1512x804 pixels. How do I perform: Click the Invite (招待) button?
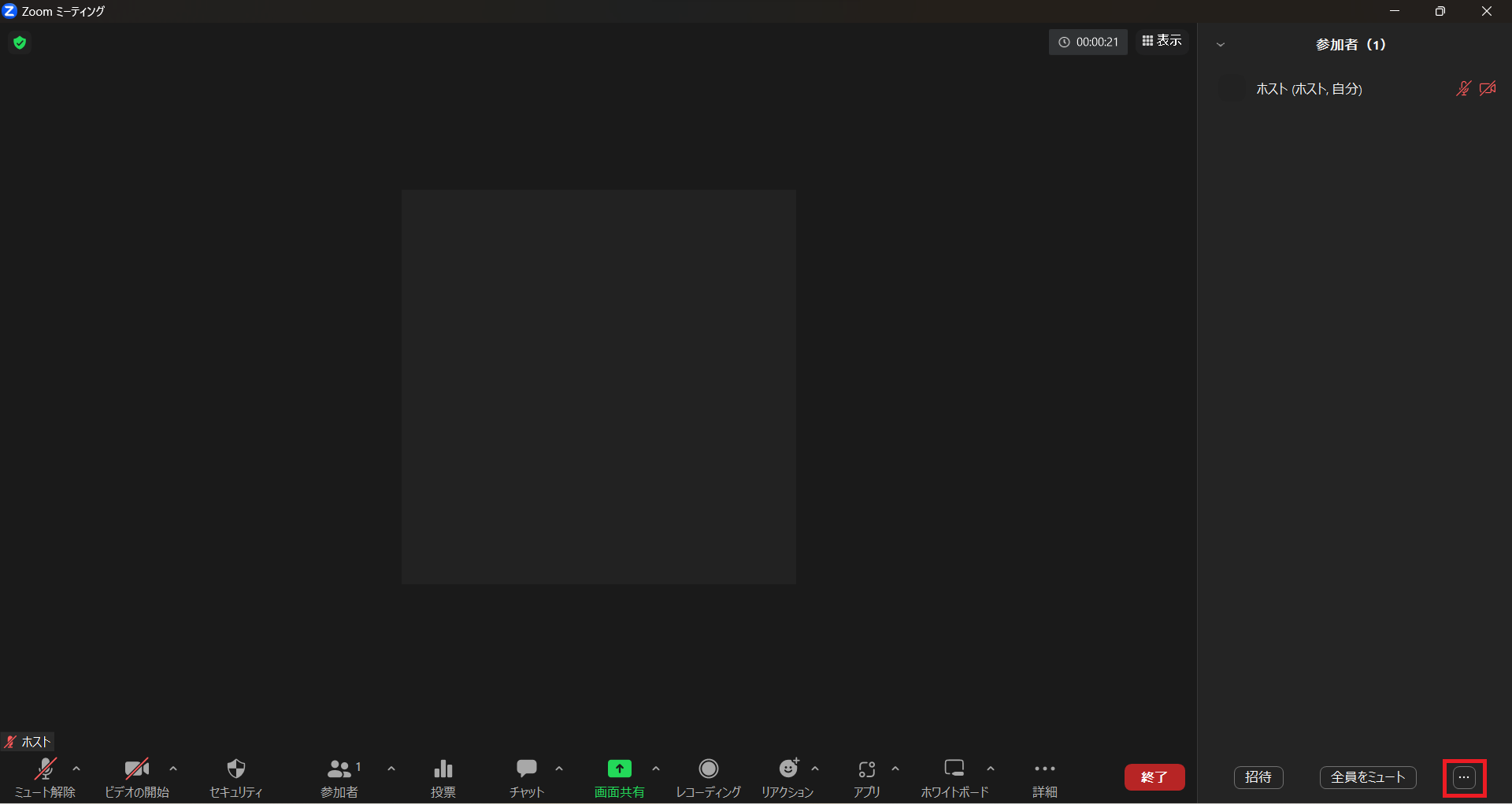1258,777
